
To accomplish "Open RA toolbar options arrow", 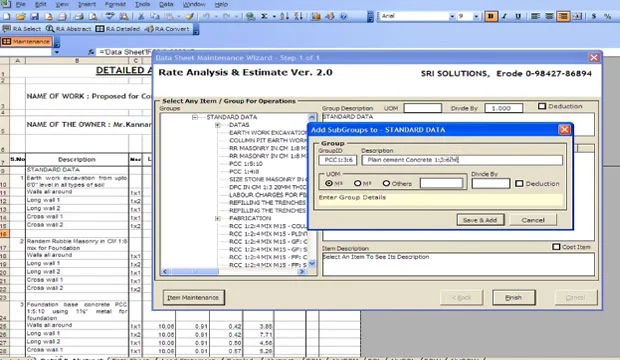I will (196, 30).
